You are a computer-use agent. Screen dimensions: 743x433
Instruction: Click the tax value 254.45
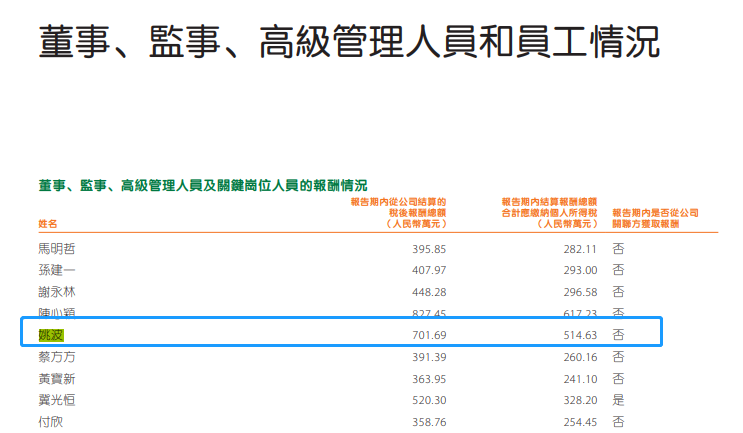(x=580, y=422)
